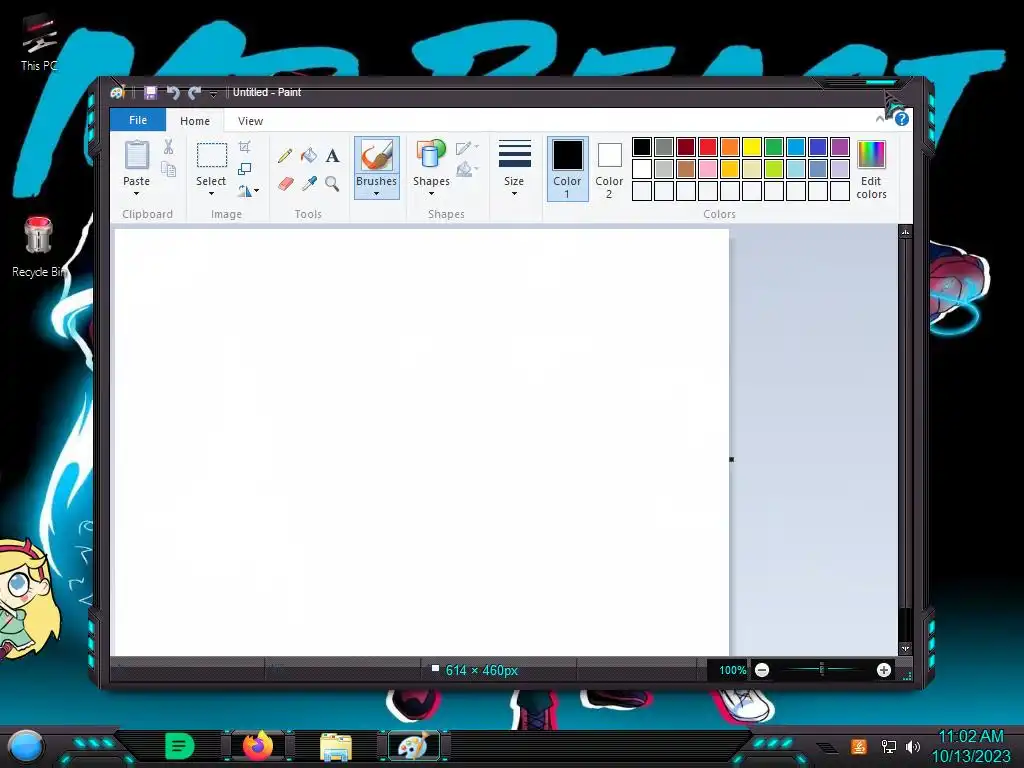Screen dimensions: 1024x768
Task: Open the Rotate or flip dropdown
Action: [x=248, y=191]
